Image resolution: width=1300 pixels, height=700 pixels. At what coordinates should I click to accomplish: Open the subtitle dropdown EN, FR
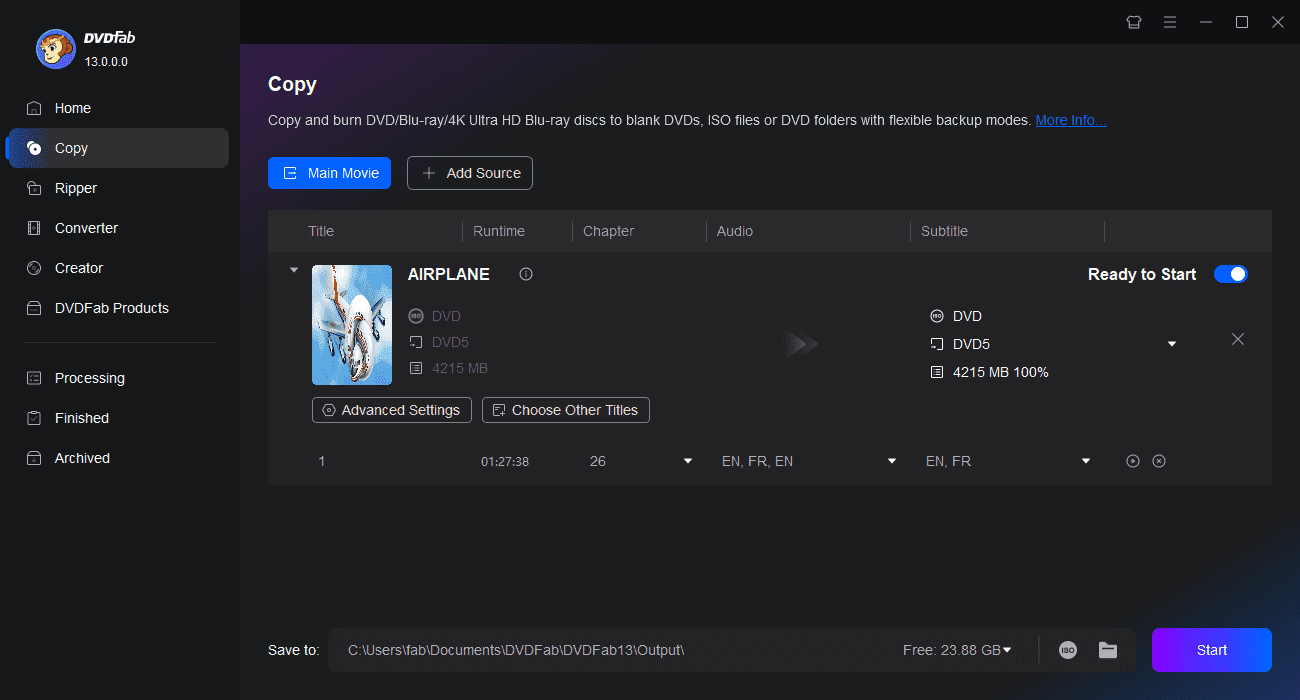1086,461
